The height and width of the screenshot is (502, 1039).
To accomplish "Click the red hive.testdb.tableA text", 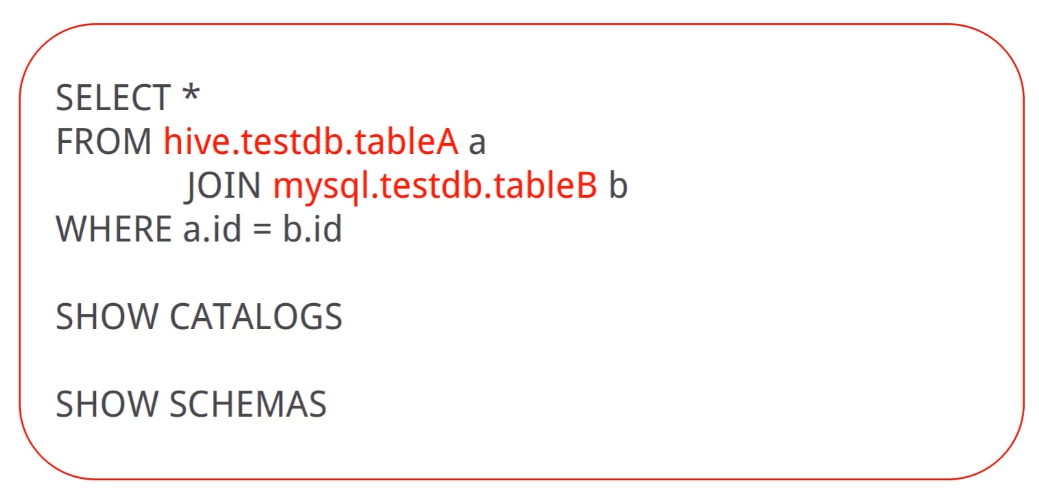I will 311,142.
